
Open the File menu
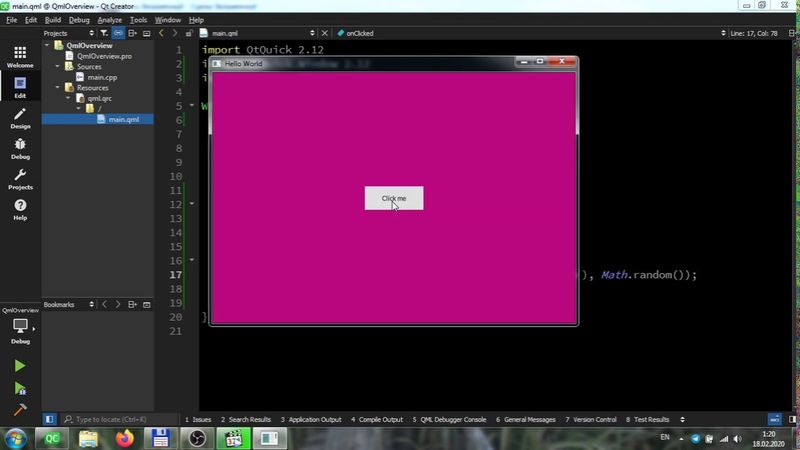tap(11, 20)
